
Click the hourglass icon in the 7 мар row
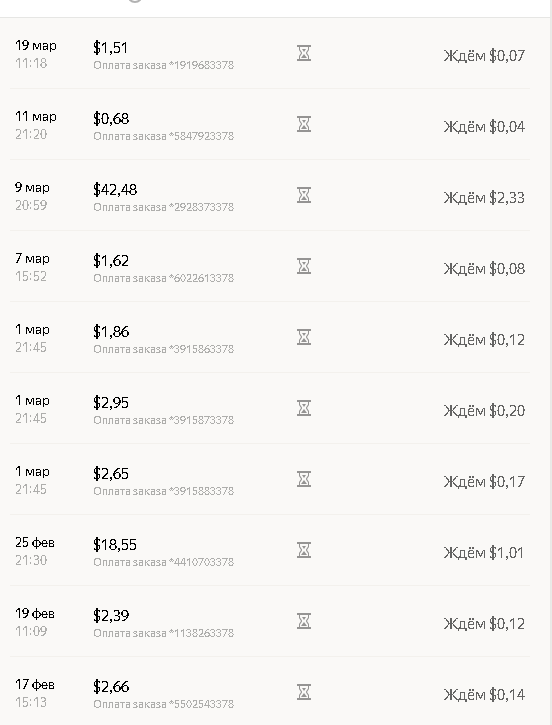(304, 266)
